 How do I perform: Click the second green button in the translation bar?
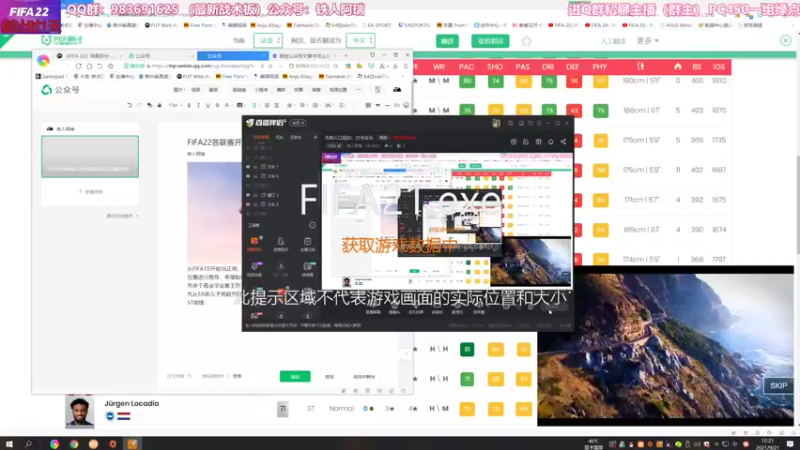(x=490, y=41)
